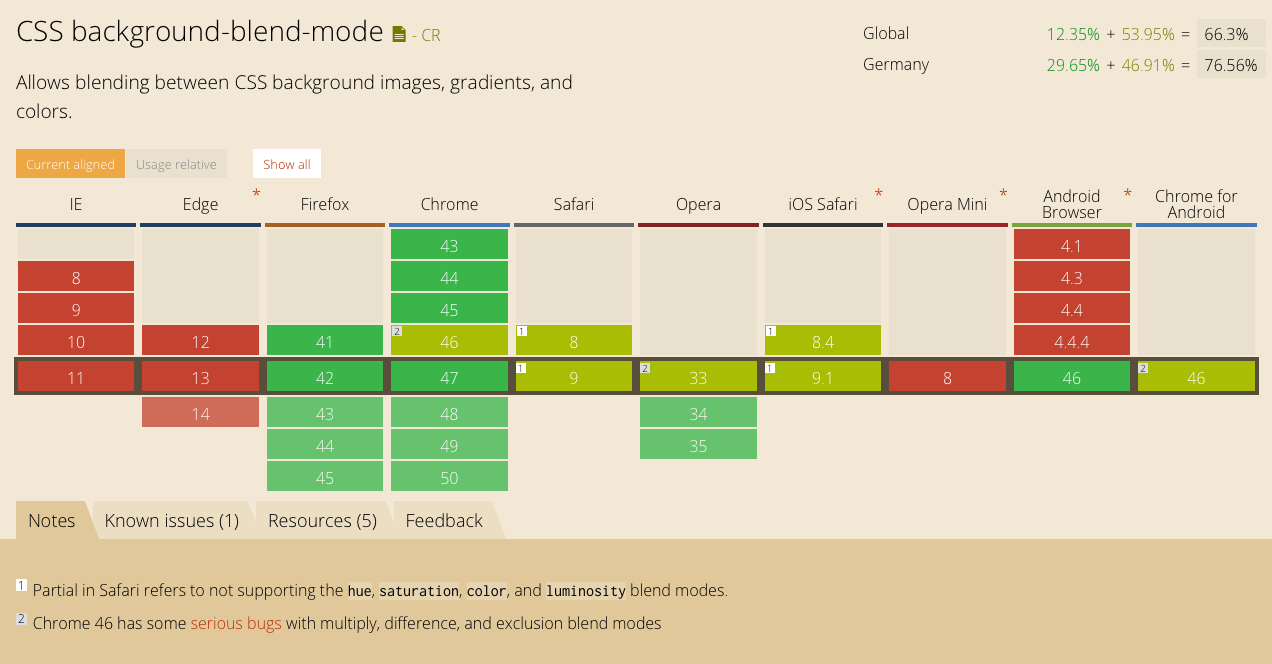The height and width of the screenshot is (664, 1272).
Task: Click footnote marker 1 on Safari 8 cell
Action: (x=521, y=329)
